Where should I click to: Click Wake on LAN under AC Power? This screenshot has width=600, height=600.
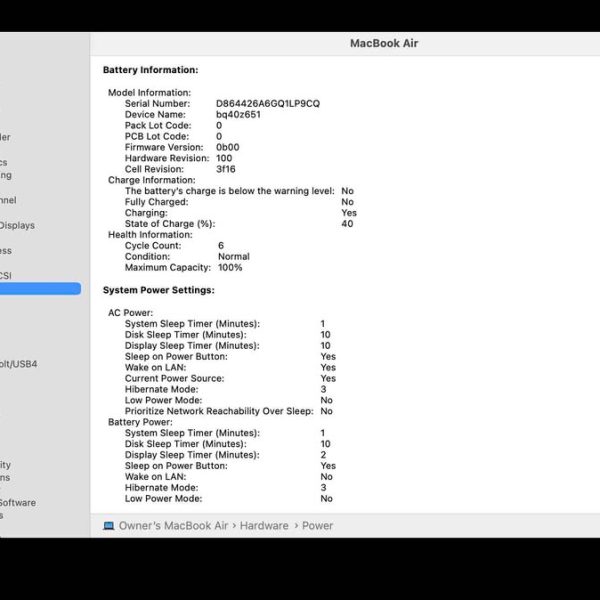point(155,367)
